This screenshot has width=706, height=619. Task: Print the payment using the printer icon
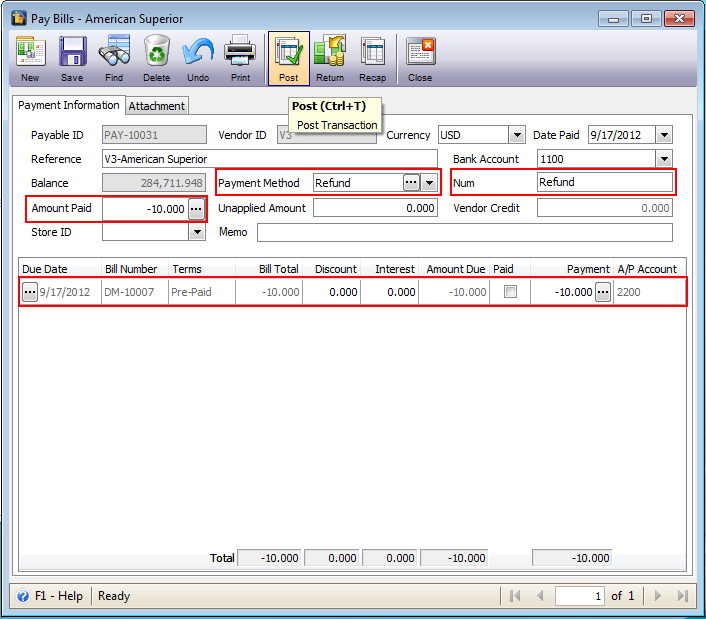(240, 59)
